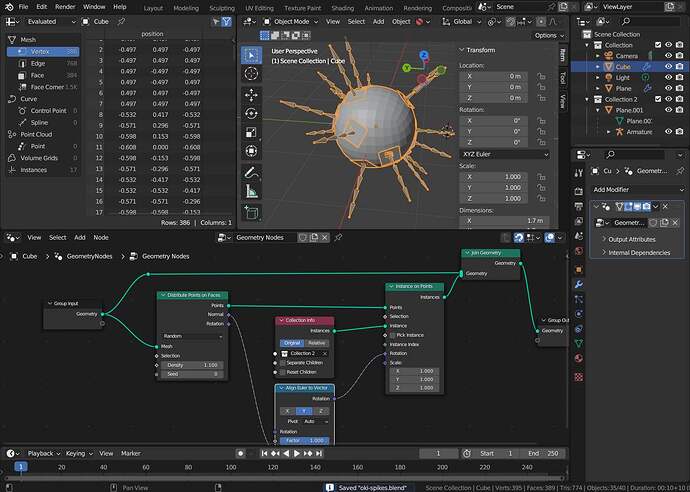This screenshot has height=492, width=690.
Task: Select Original in Collection Info node
Action: click(292, 343)
